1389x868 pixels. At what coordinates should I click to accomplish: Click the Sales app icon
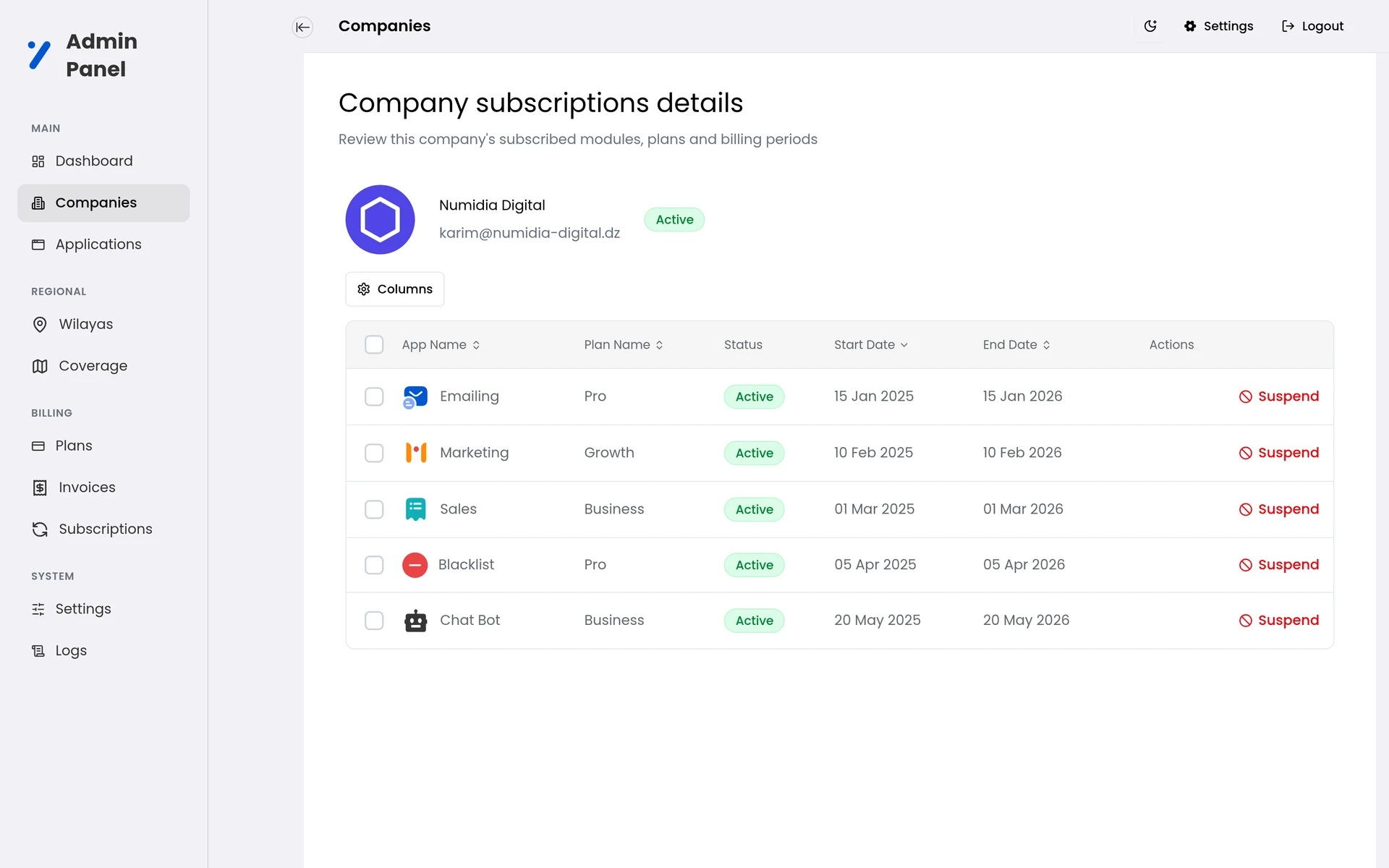click(x=415, y=509)
